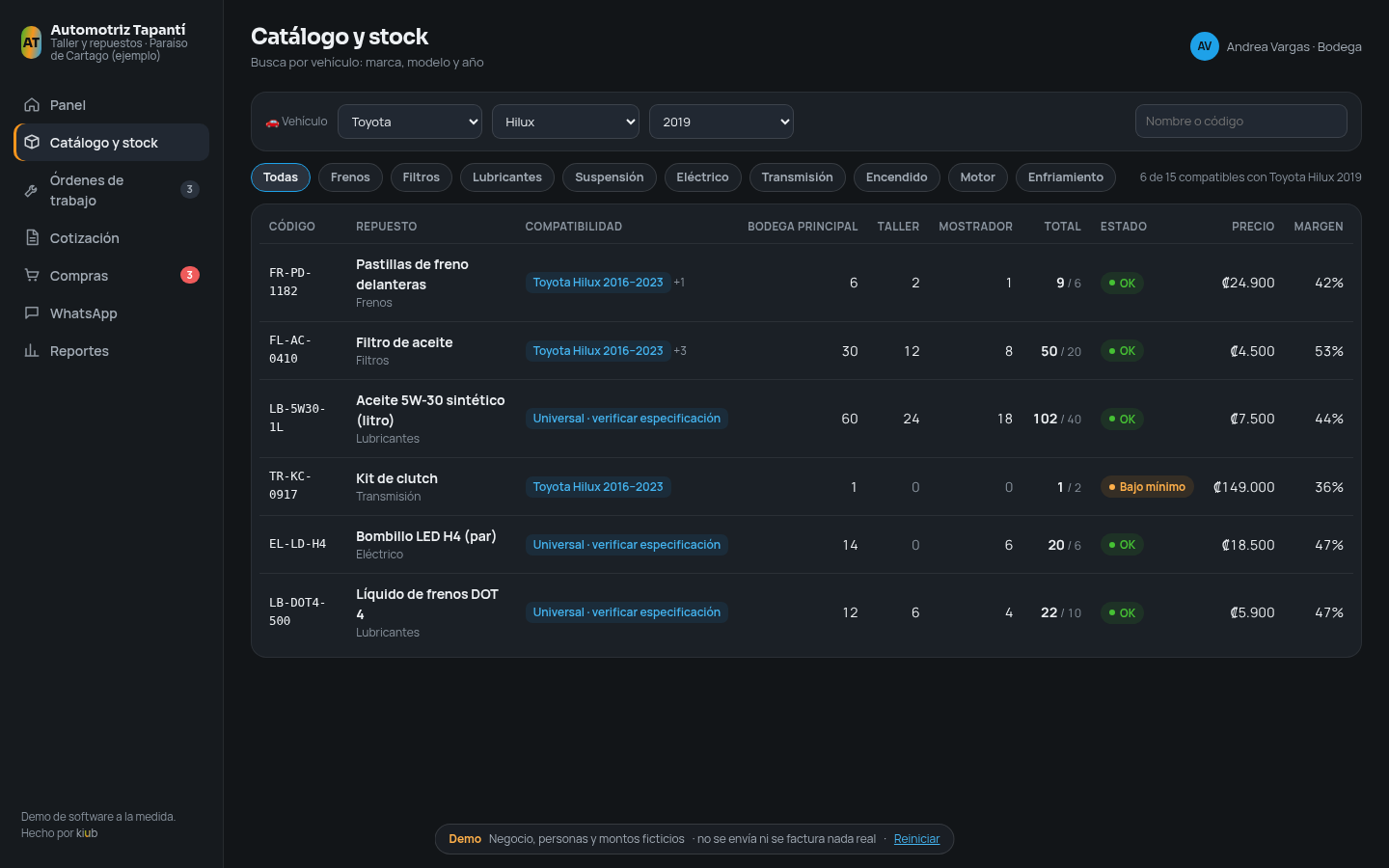Go to Cotización section
1389x868 pixels.
(x=111, y=238)
